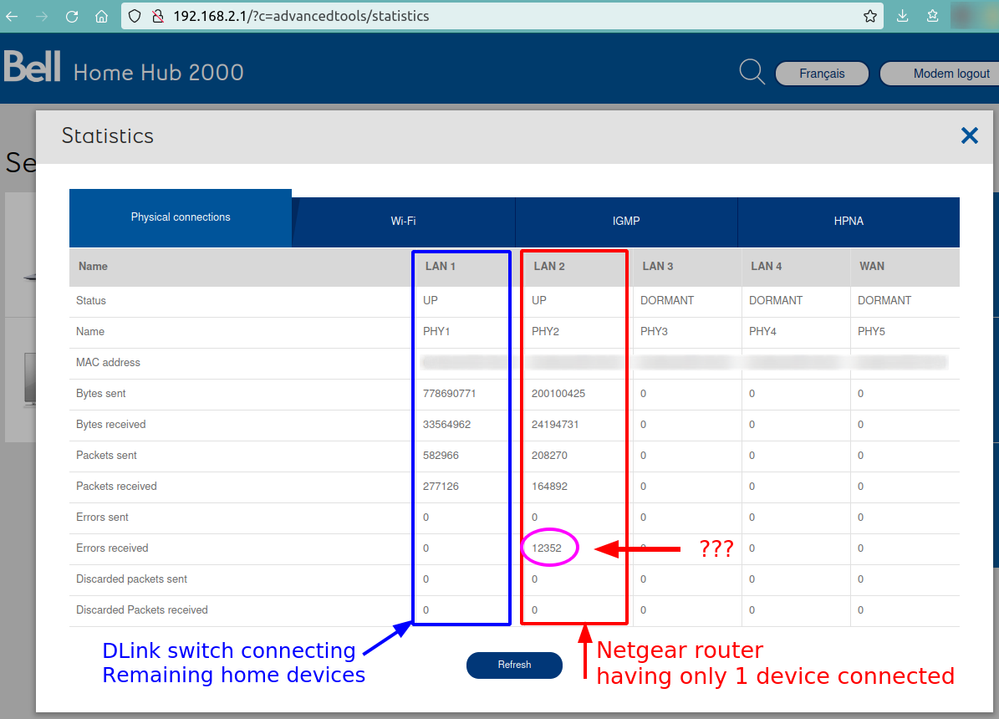The image size is (999, 719).
Task: Switch language with the Français button
Action: 822,74
